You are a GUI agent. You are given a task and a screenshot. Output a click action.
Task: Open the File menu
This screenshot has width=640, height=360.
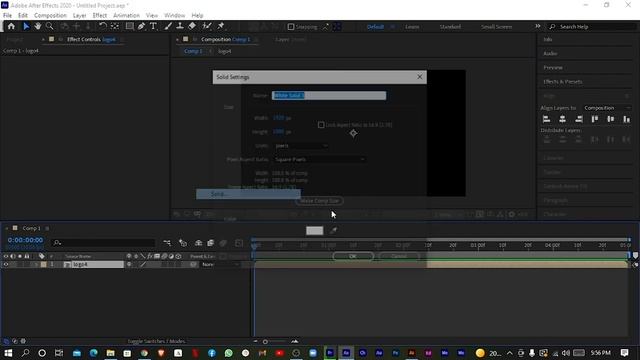tap(7, 15)
